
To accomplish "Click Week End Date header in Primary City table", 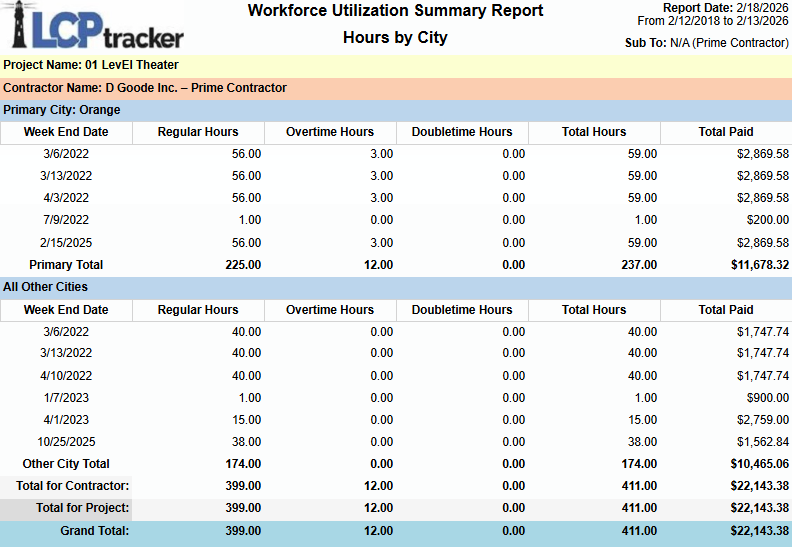I will click(66, 132).
